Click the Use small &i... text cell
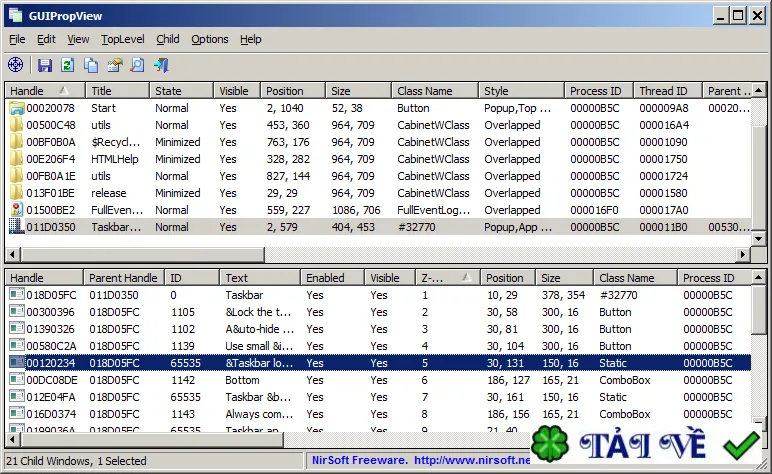 [x=259, y=346]
